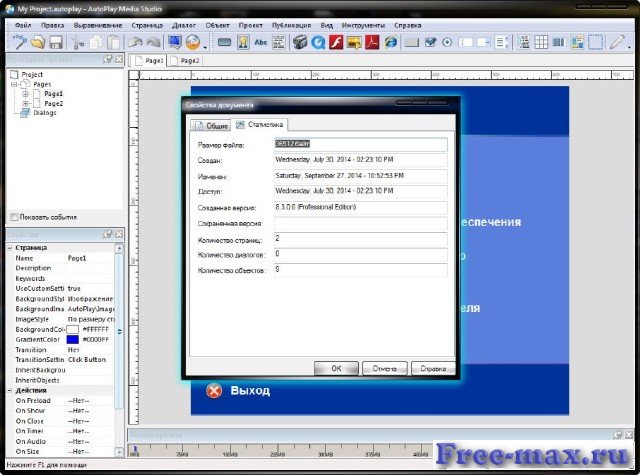The height and width of the screenshot is (475, 640).
Task: Open the Выравнивание menu
Action: pos(98,25)
